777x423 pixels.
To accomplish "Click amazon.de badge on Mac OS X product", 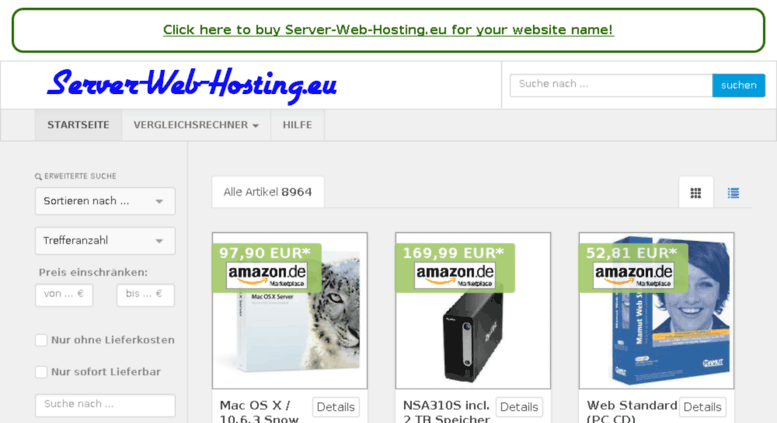I will click(267, 276).
